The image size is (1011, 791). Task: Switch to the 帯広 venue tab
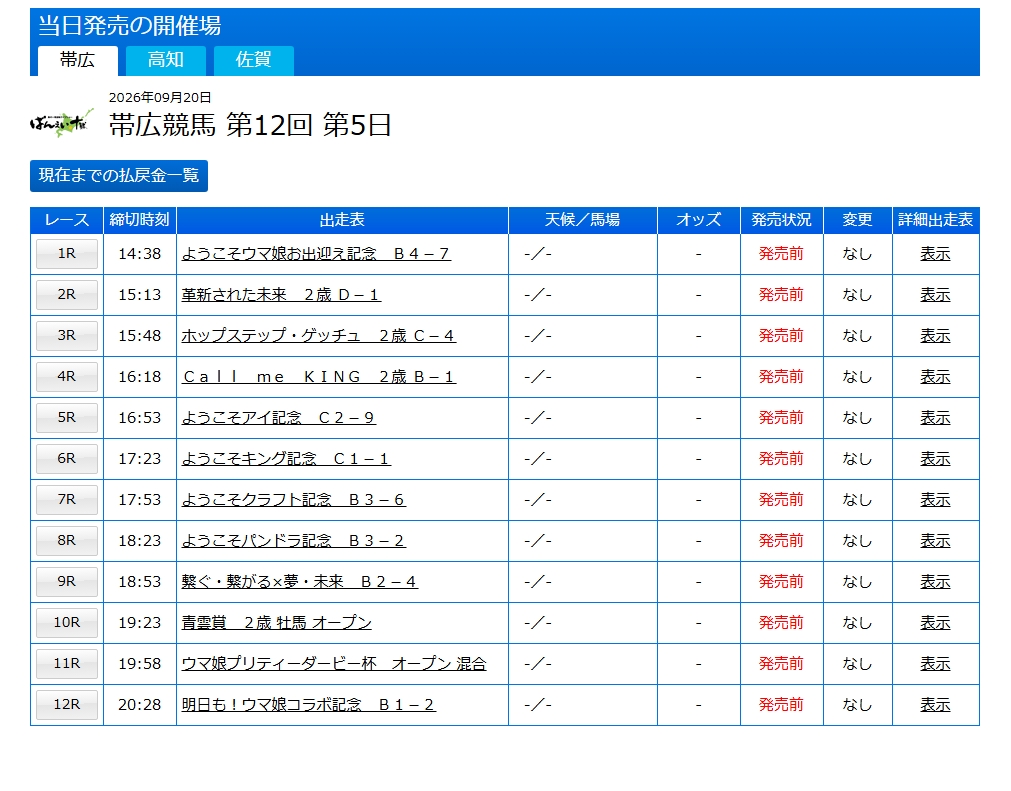tap(77, 61)
